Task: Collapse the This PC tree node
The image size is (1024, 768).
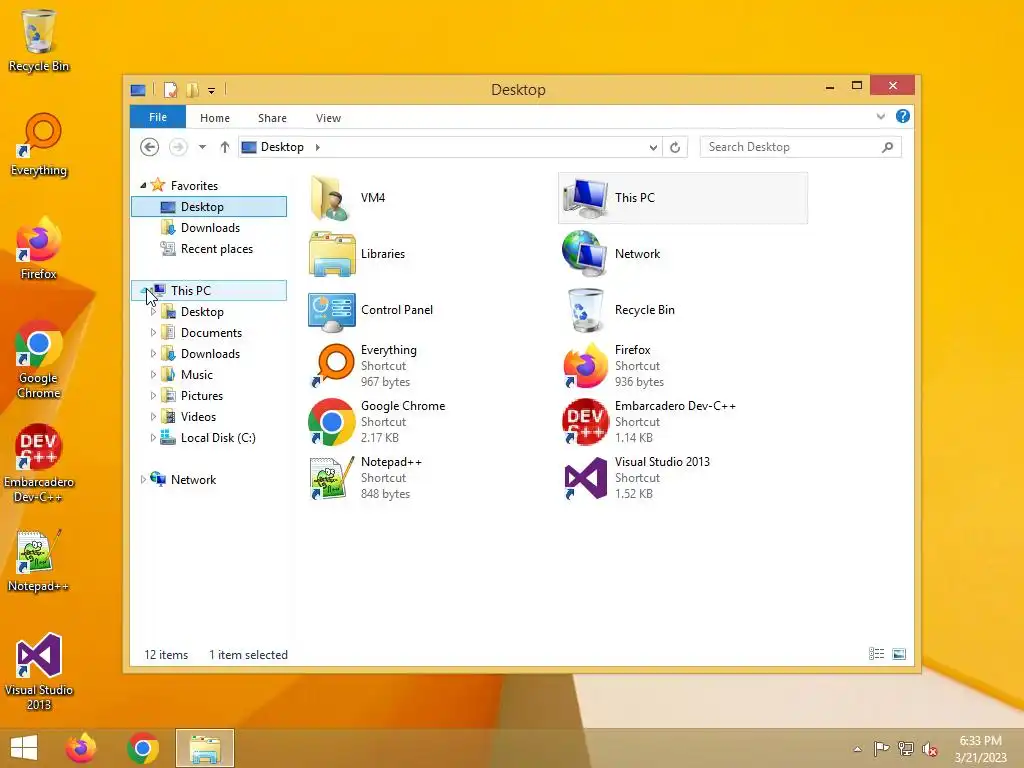Action: [143, 291]
